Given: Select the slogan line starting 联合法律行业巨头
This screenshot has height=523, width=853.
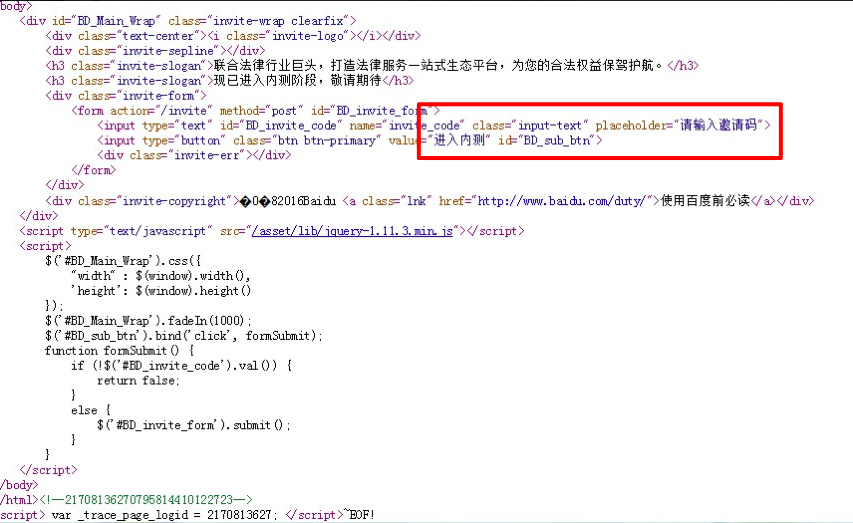Looking at the screenshot, I should pyautogui.click(x=372, y=66).
